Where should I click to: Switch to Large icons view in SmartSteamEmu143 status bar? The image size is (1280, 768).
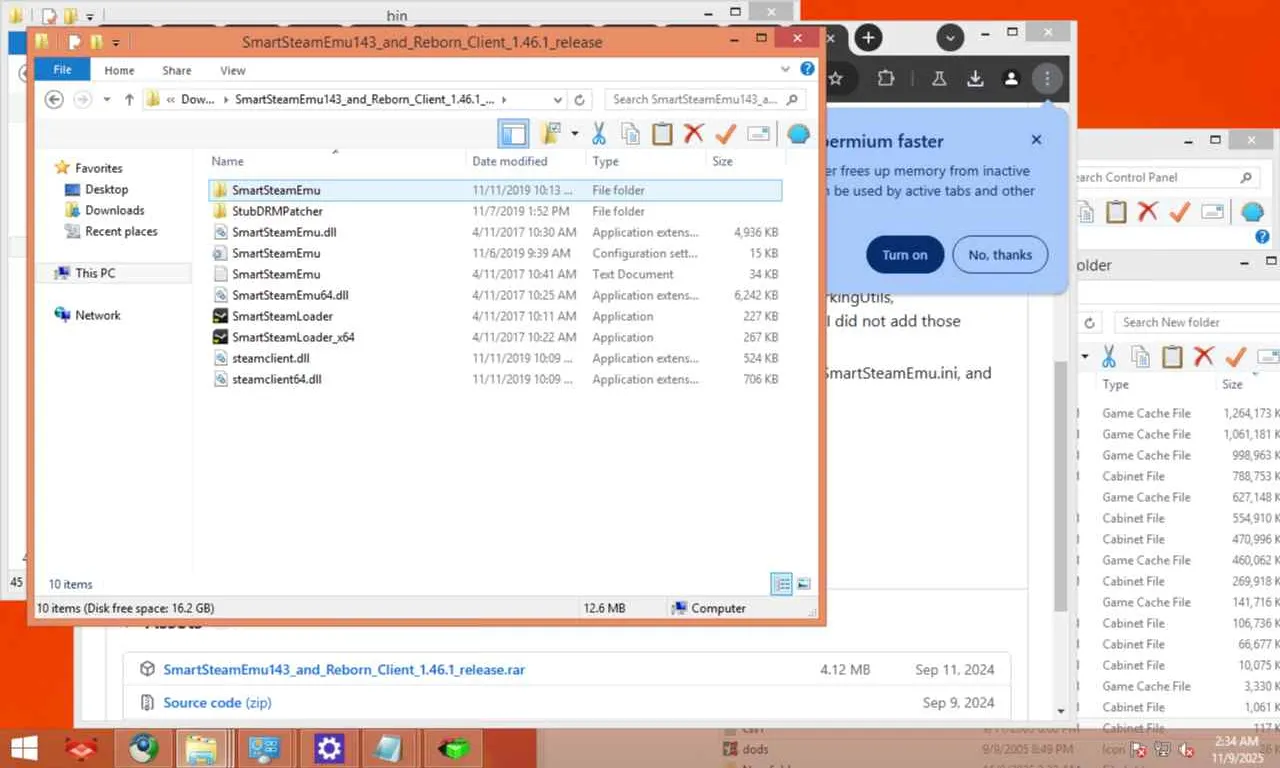click(x=803, y=584)
